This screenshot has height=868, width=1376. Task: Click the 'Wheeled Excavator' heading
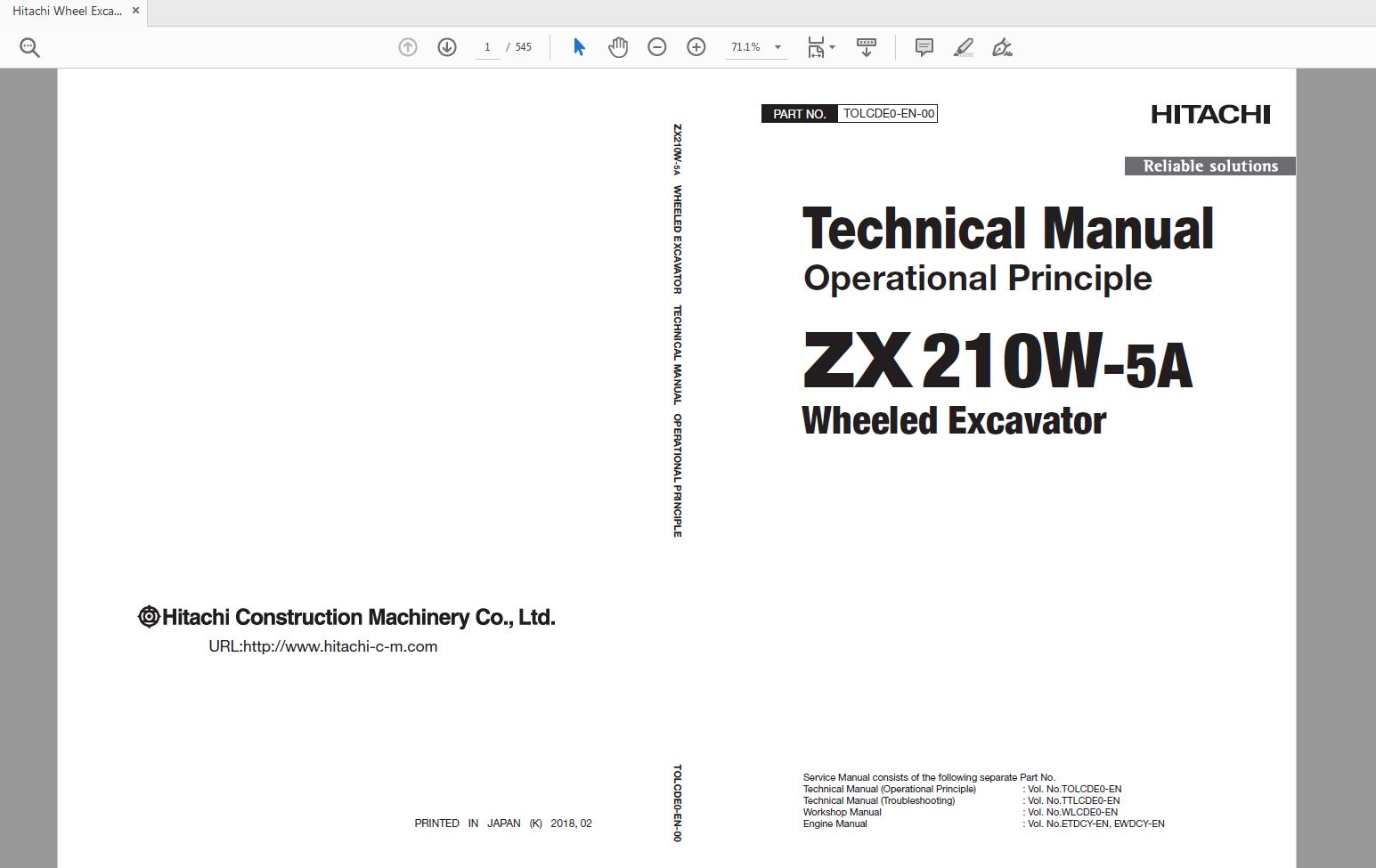click(x=954, y=420)
